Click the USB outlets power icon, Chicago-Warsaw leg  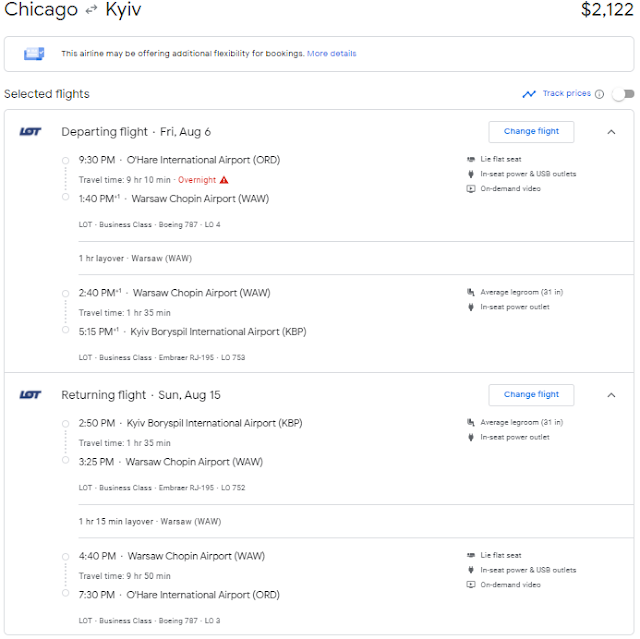pyautogui.click(x=471, y=174)
